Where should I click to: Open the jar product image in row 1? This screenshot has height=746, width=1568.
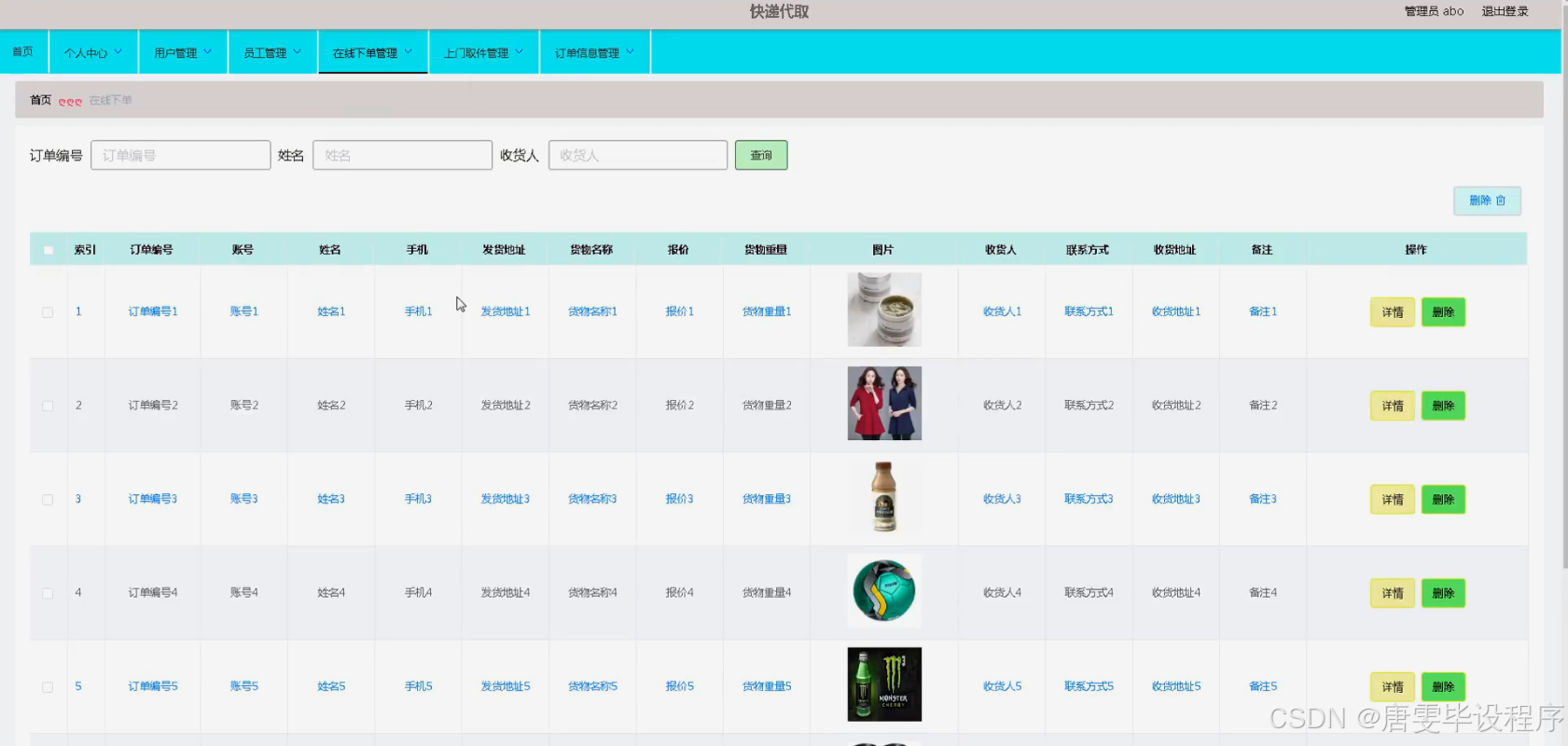click(x=884, y=310)
